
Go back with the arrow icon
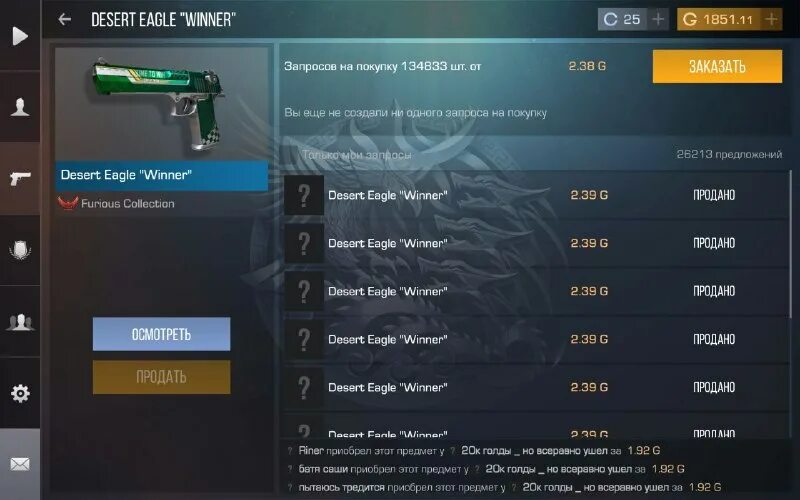click(65, 19)
